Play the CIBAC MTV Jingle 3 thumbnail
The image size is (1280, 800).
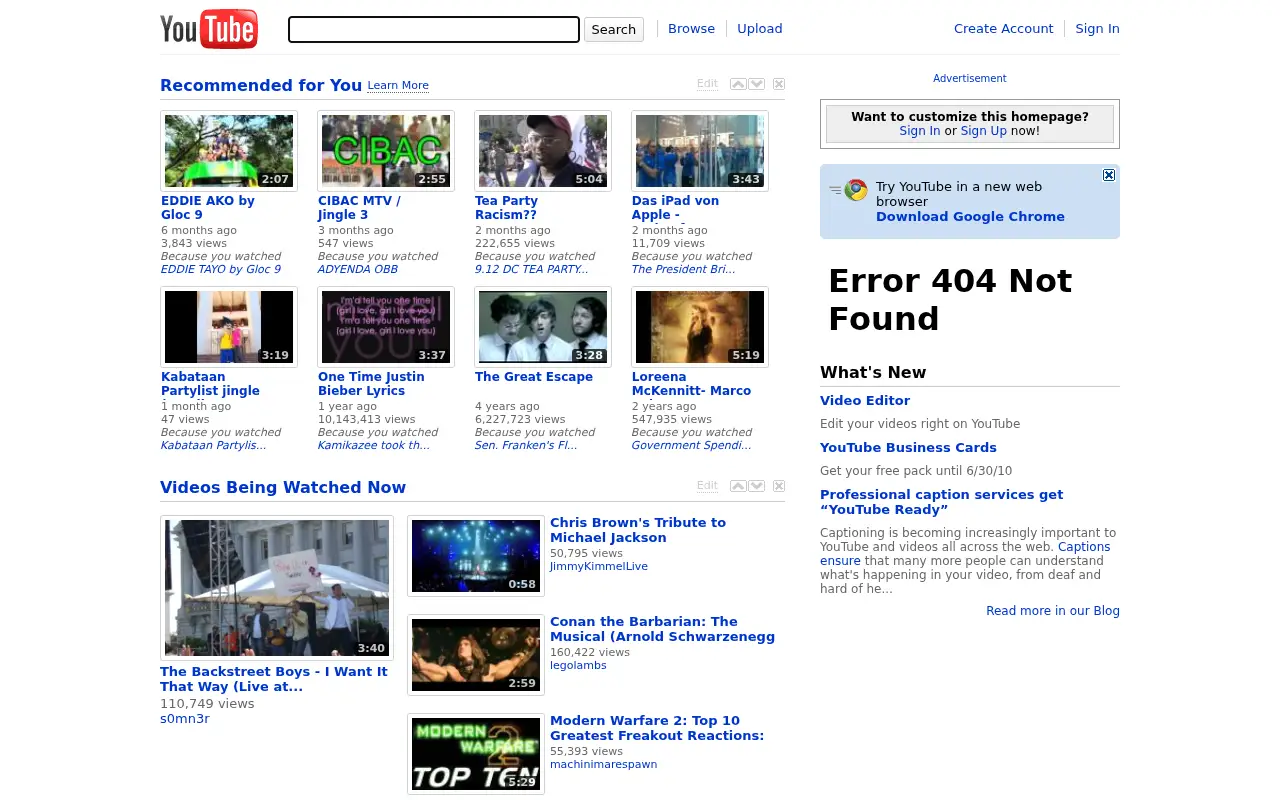click(x=386, y=151)
